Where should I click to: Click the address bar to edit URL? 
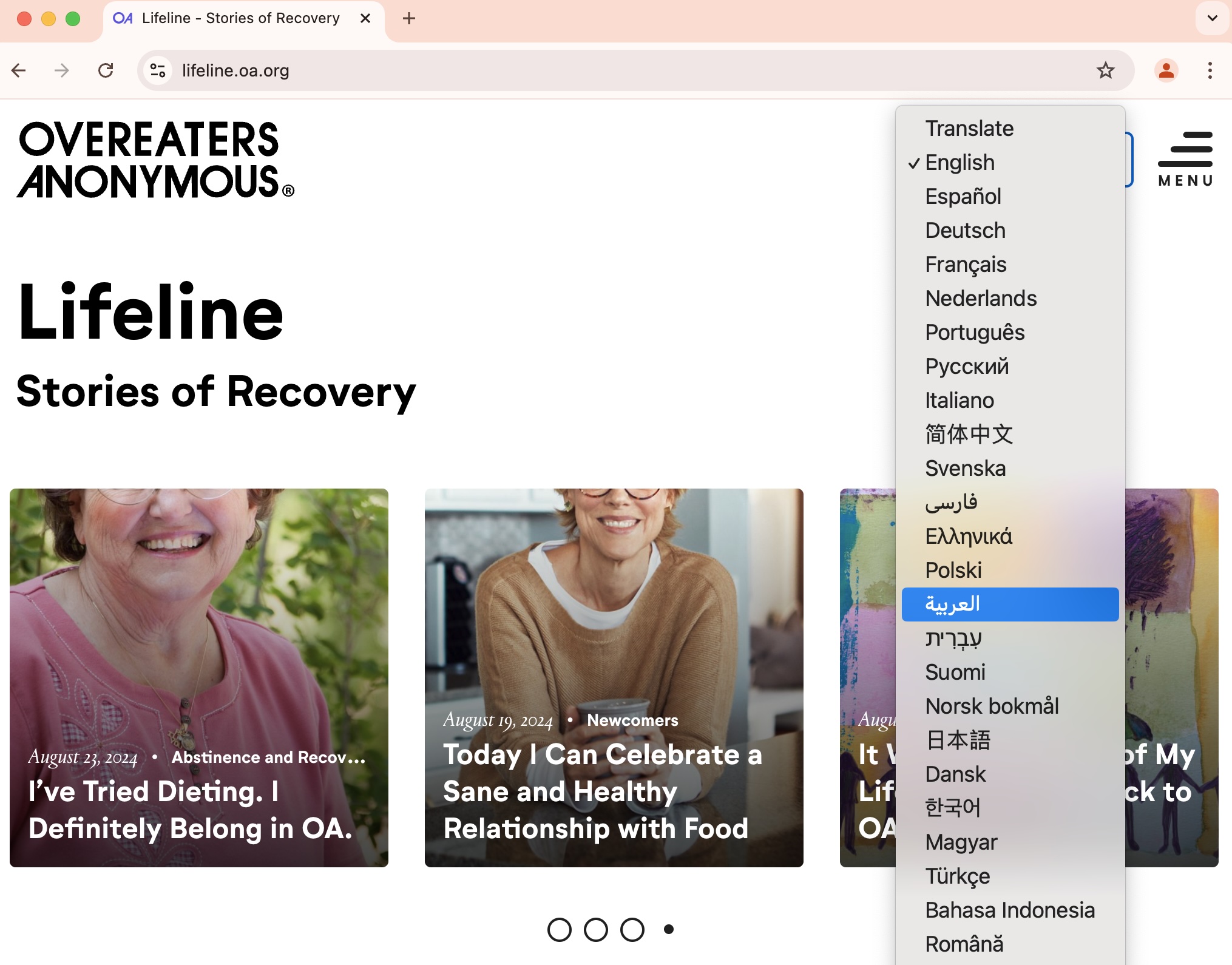point(425,70)
